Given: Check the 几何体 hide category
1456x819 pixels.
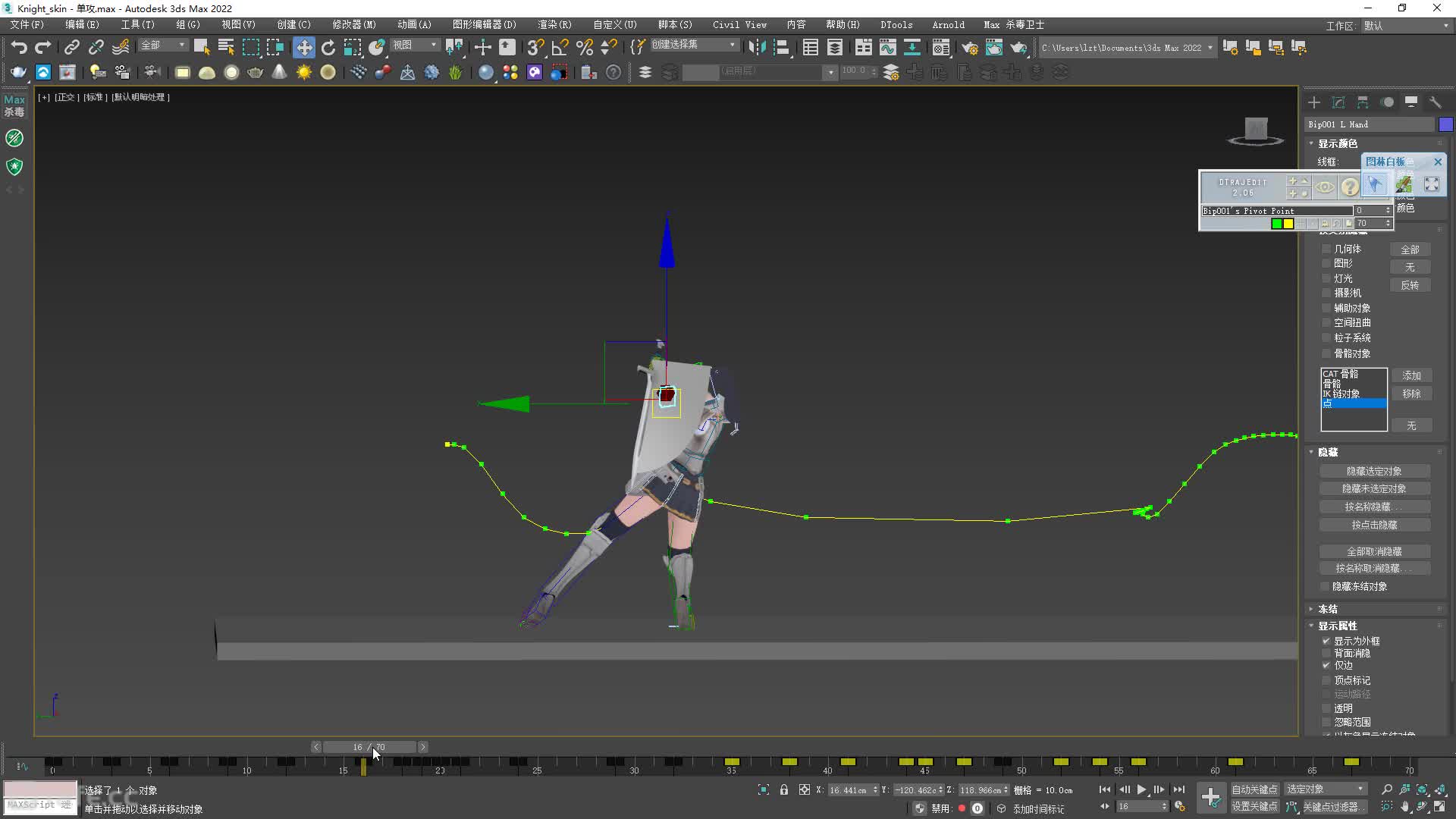Looking at the screenshot, I should 1326,249.
